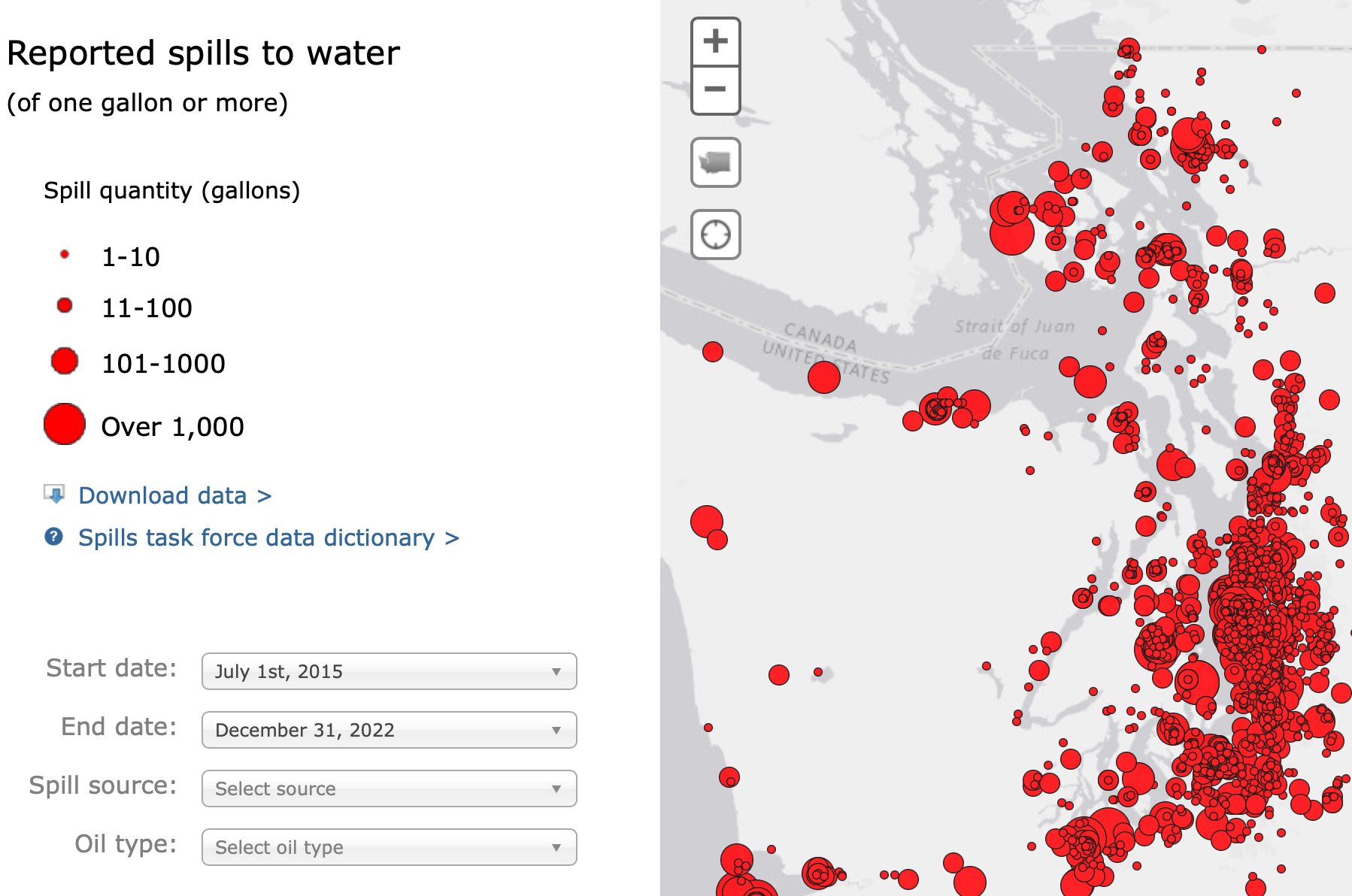Open Spills task force data dictionary link
Image resolution: width=1352 pixels, height=896 pixels.
pos(268,537)
